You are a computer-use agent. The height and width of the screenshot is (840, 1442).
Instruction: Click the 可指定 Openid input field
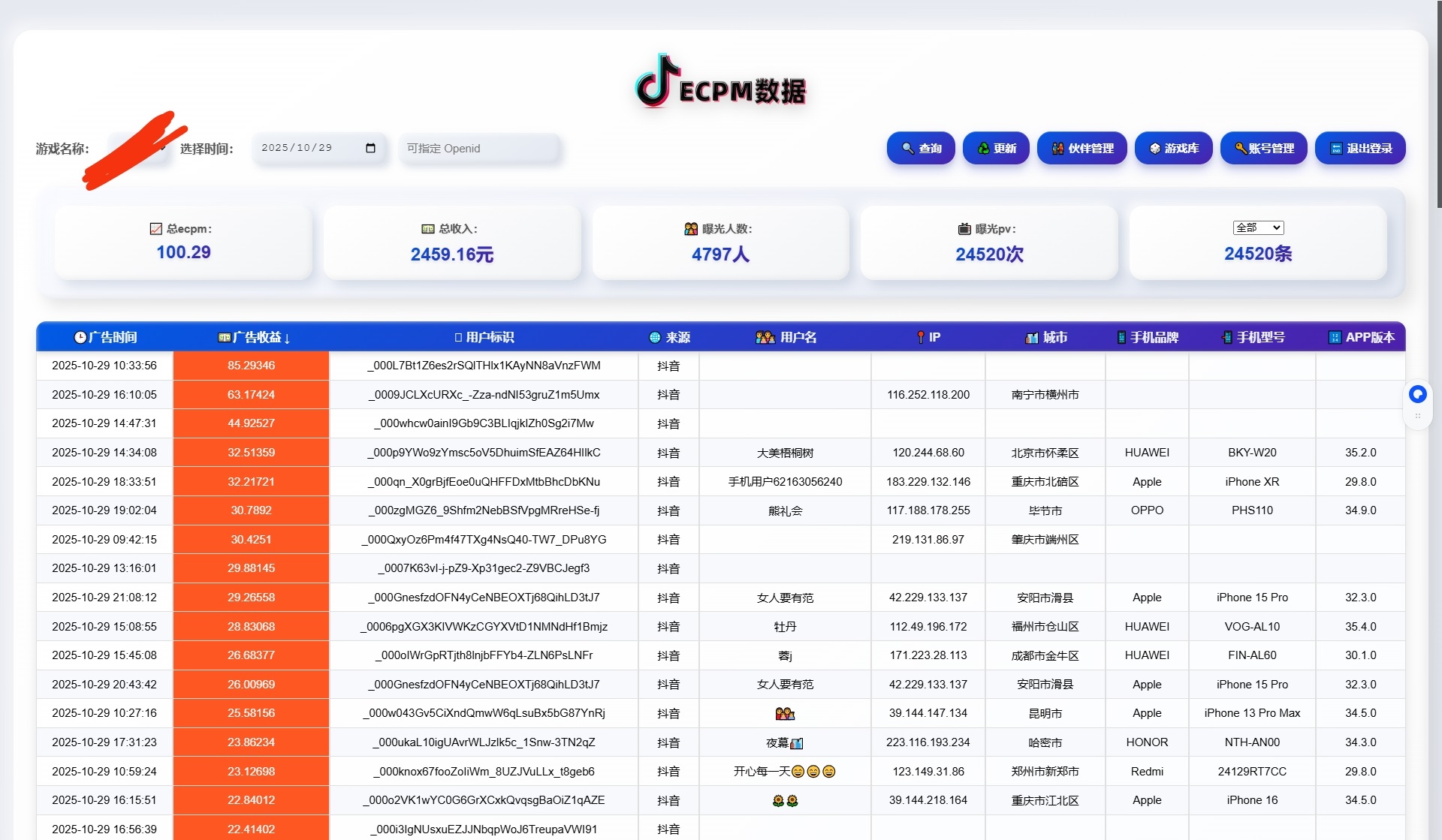[x=481, y=148]
